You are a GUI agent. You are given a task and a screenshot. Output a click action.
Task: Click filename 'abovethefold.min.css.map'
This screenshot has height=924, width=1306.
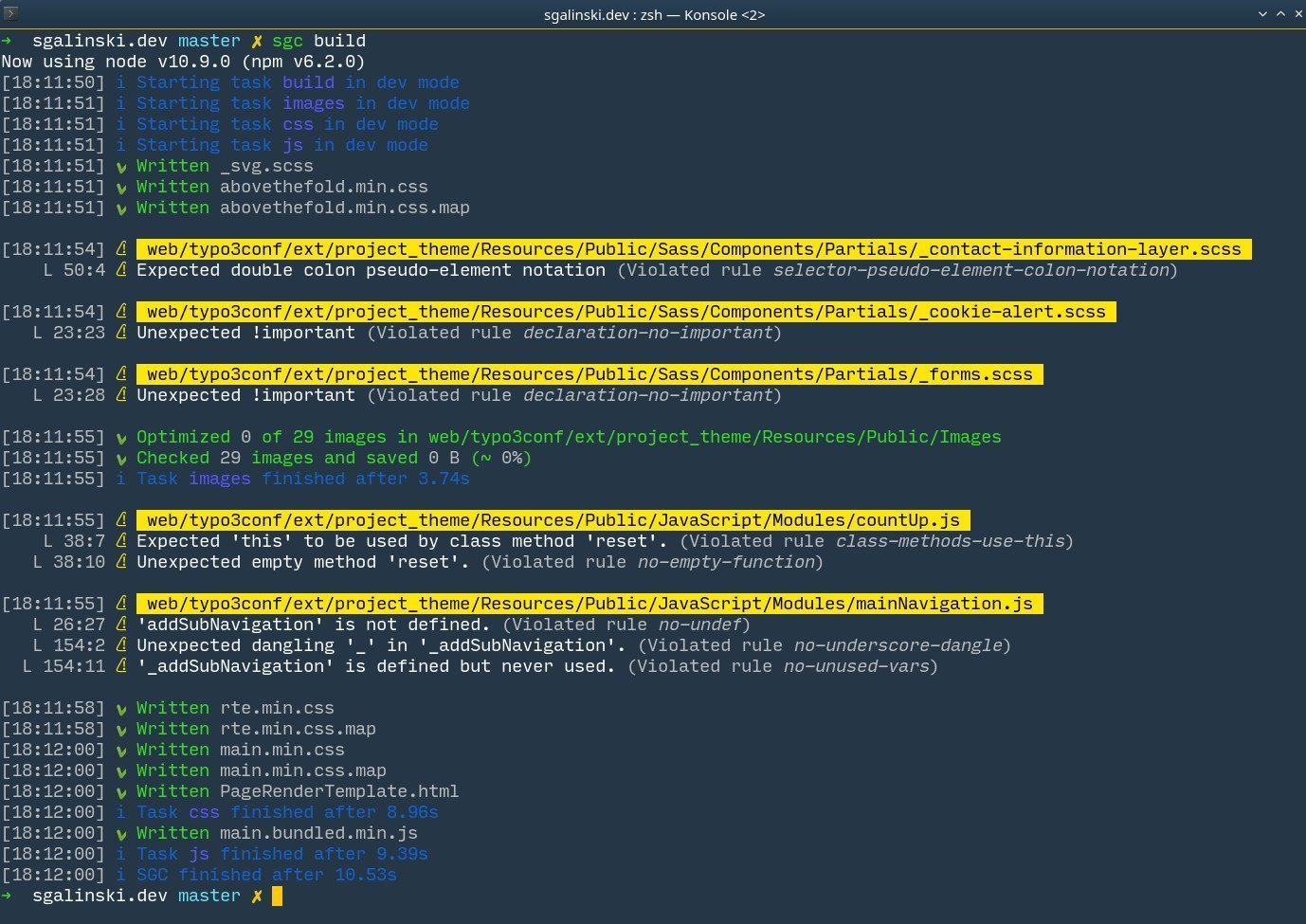[x=345, y=208]
